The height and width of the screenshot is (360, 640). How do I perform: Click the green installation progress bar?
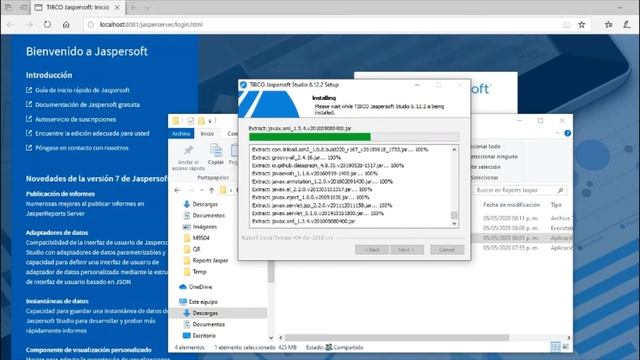[x=354, y=137]
